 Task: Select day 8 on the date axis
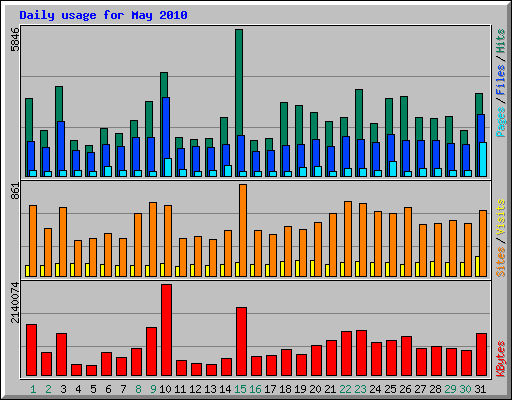tap(138, 389)
